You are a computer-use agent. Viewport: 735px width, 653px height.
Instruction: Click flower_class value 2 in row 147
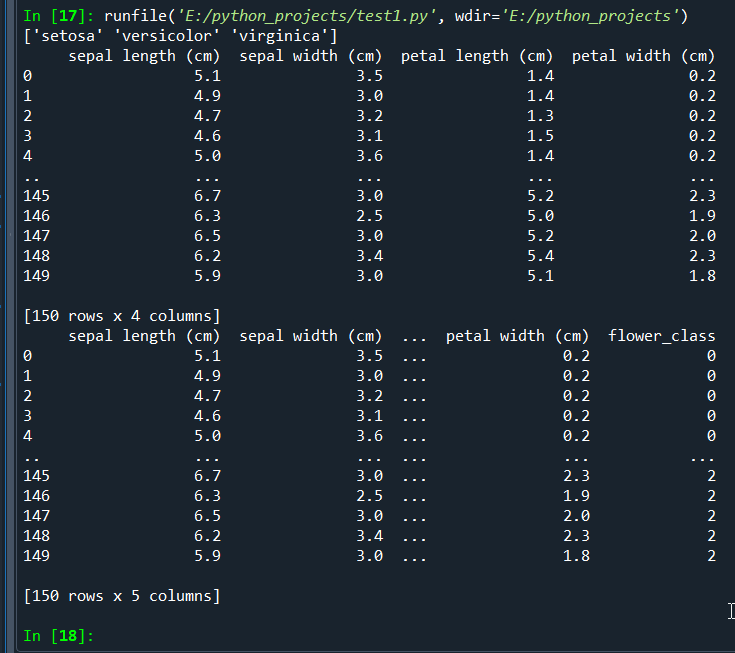711,516
